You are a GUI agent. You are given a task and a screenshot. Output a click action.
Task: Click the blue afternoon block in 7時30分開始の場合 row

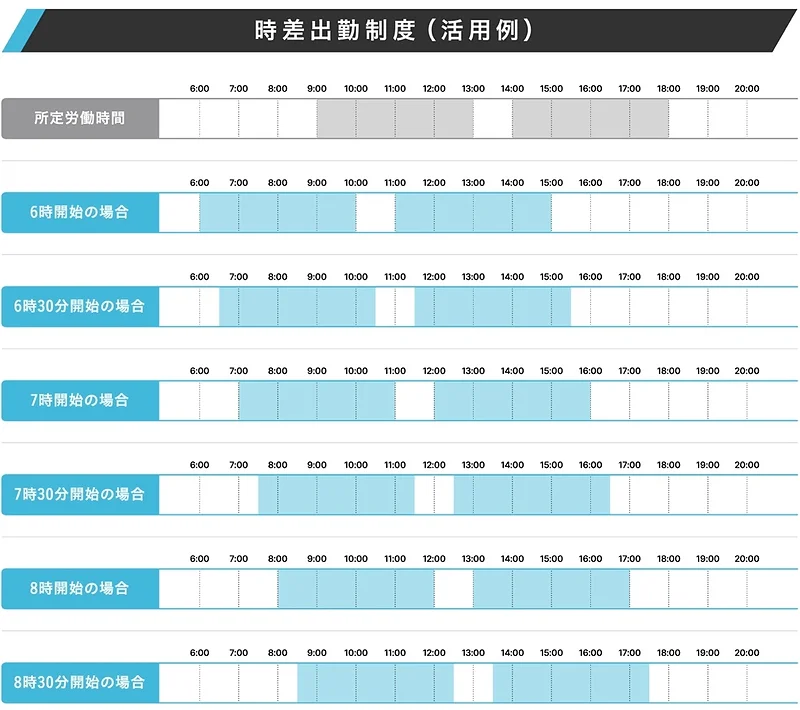click(x=532, y=495)
